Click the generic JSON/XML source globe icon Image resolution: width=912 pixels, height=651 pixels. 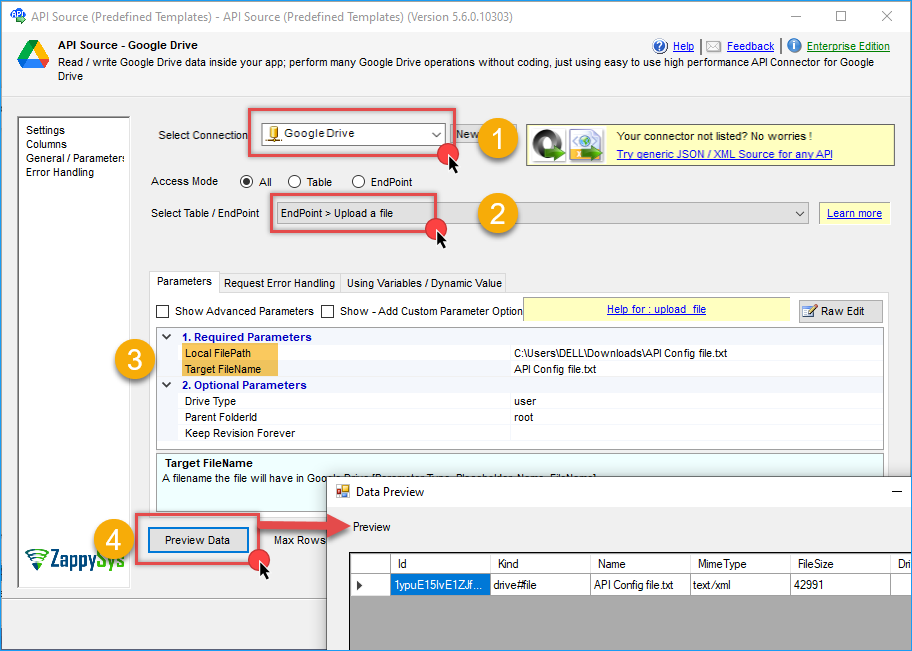(x=587, y=145)
